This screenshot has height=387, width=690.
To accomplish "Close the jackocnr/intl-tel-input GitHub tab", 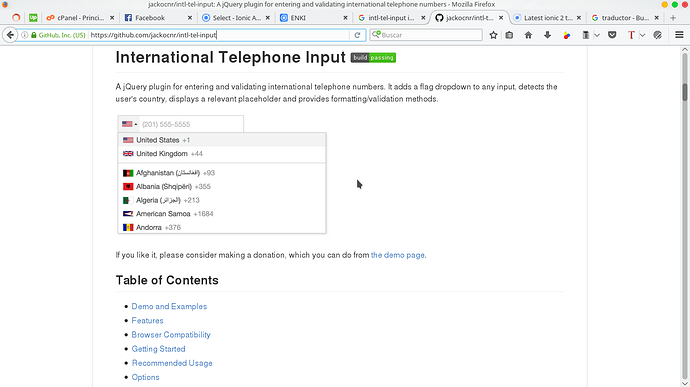I will click(x=501, y=18).
